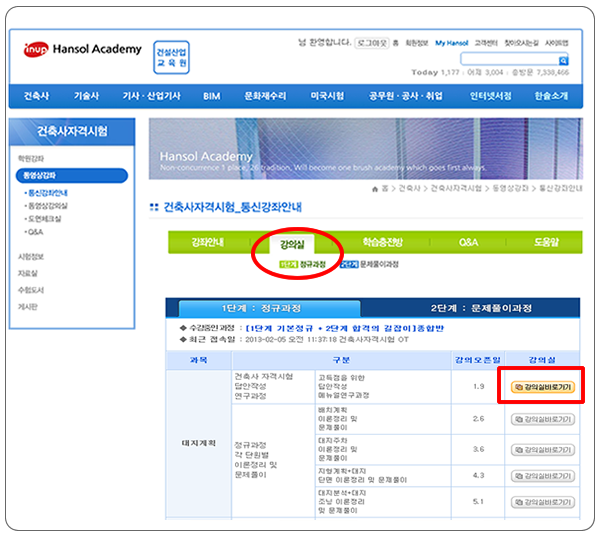The height and width of the screenshot is (551, 600).
Task: Switch to the green 강좌안내 tab
Action: (x=208, y=242)
